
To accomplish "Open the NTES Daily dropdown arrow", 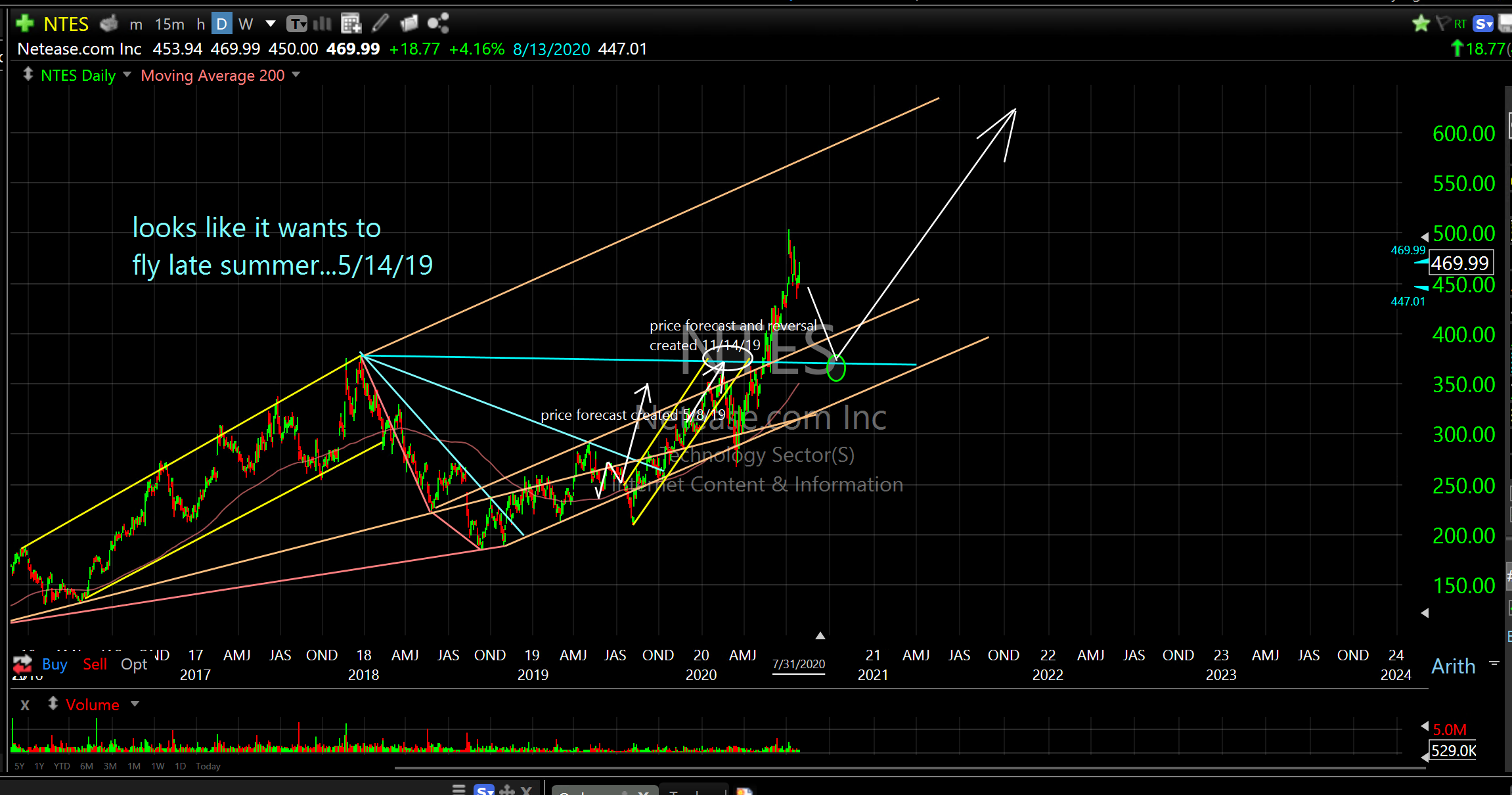I will [127, 75].
